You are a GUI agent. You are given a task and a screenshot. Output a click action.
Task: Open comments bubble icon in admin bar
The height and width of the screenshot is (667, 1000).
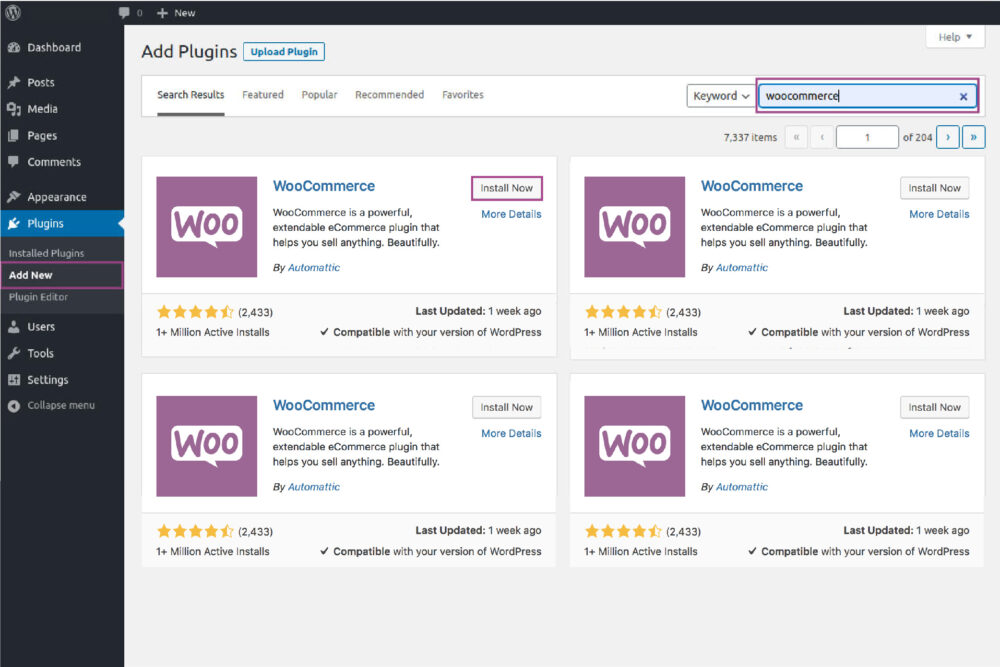pyautogui.click(x=124, y=13)
